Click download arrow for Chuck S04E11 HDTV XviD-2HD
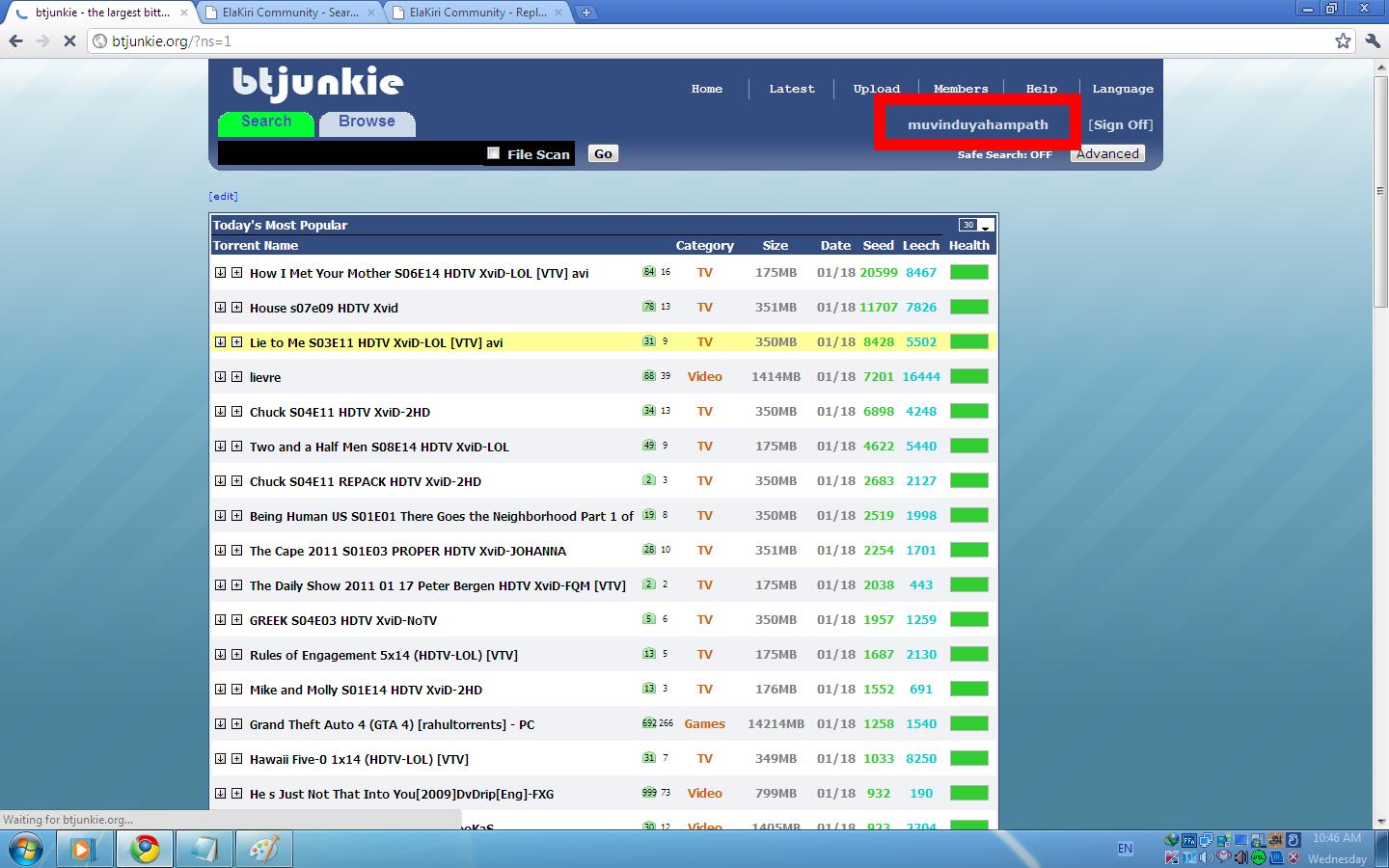Image resolution: width=1389 pixels, height=868 pixels. point(220,412)
